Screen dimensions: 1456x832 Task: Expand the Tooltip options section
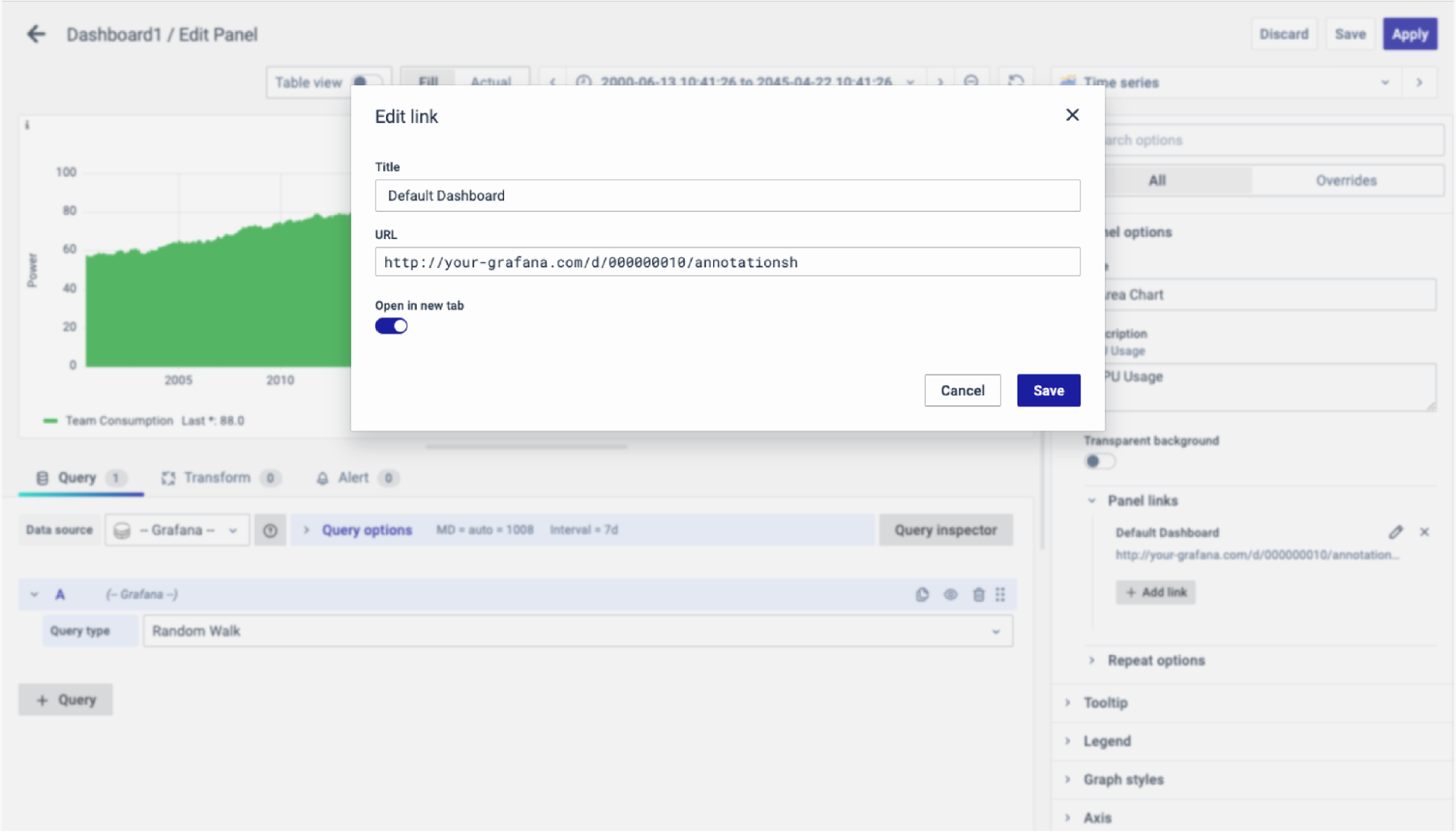tap(1105, 702)
